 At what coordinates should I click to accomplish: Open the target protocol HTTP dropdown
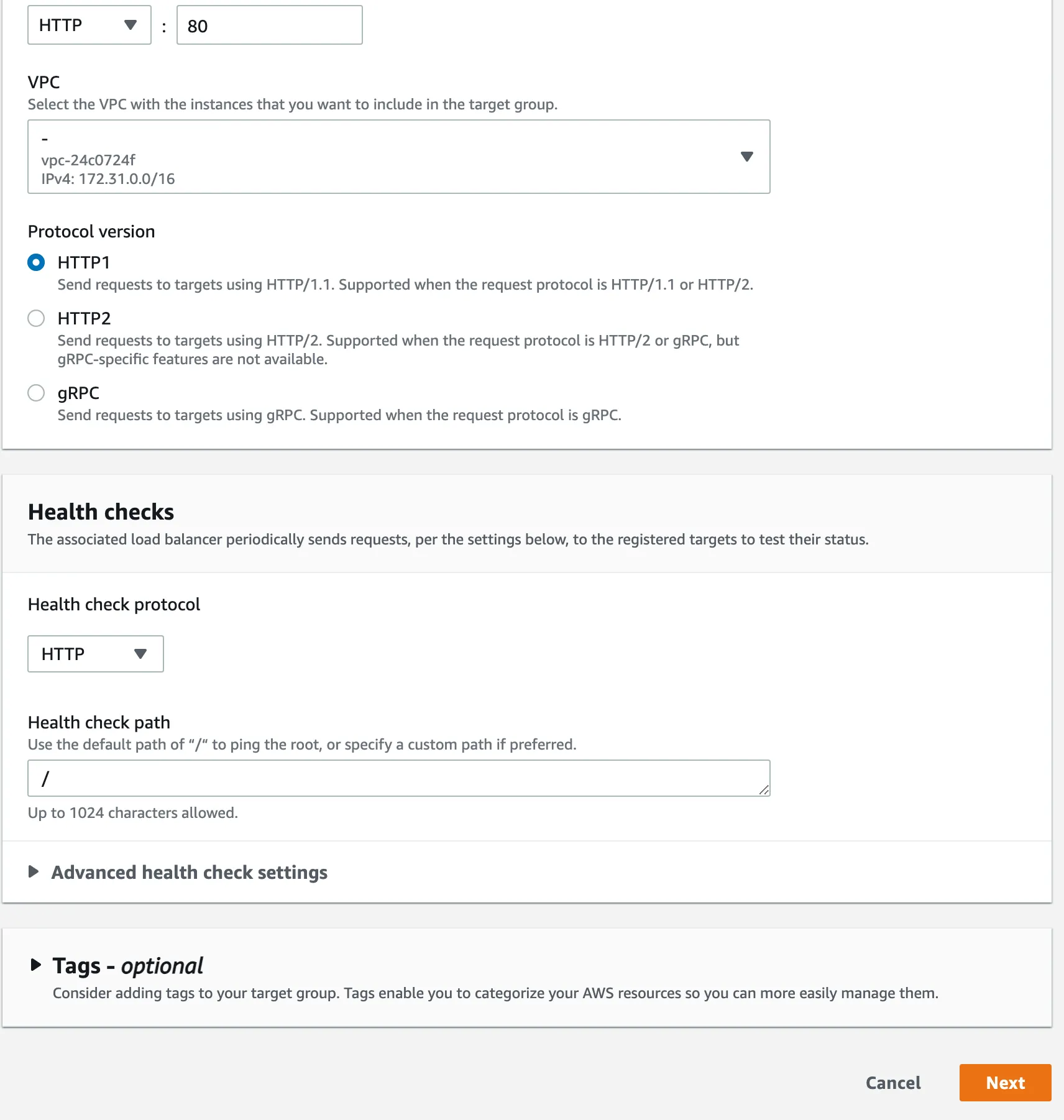[88, 25]
